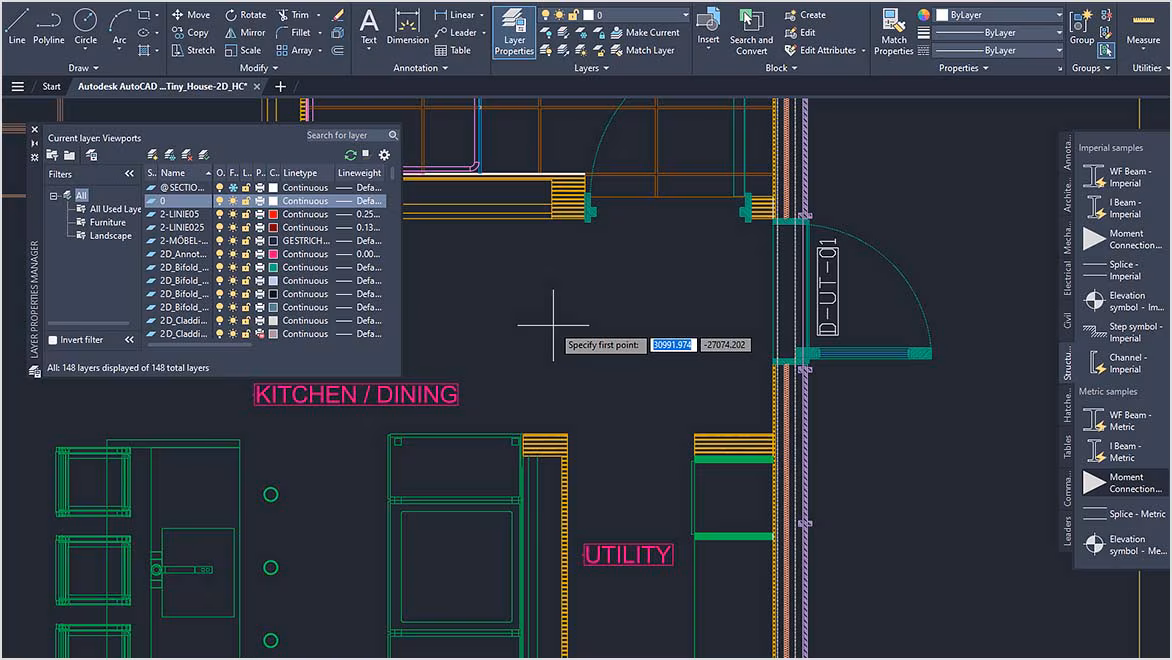Activate the Circle tool
Viewport: 1172px width, 660px height.
tap(85, 26)
